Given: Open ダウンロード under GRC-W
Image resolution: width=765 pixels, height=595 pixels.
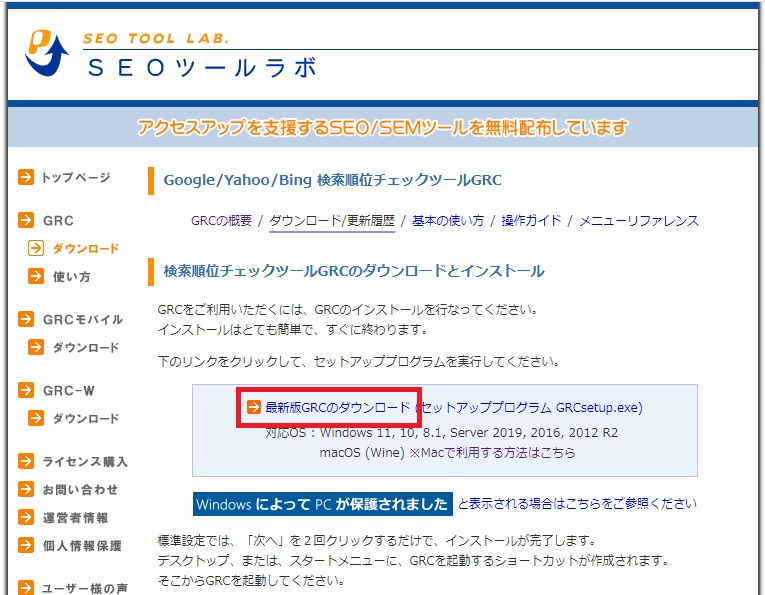Looking at the screenshot, I should 86,418.
